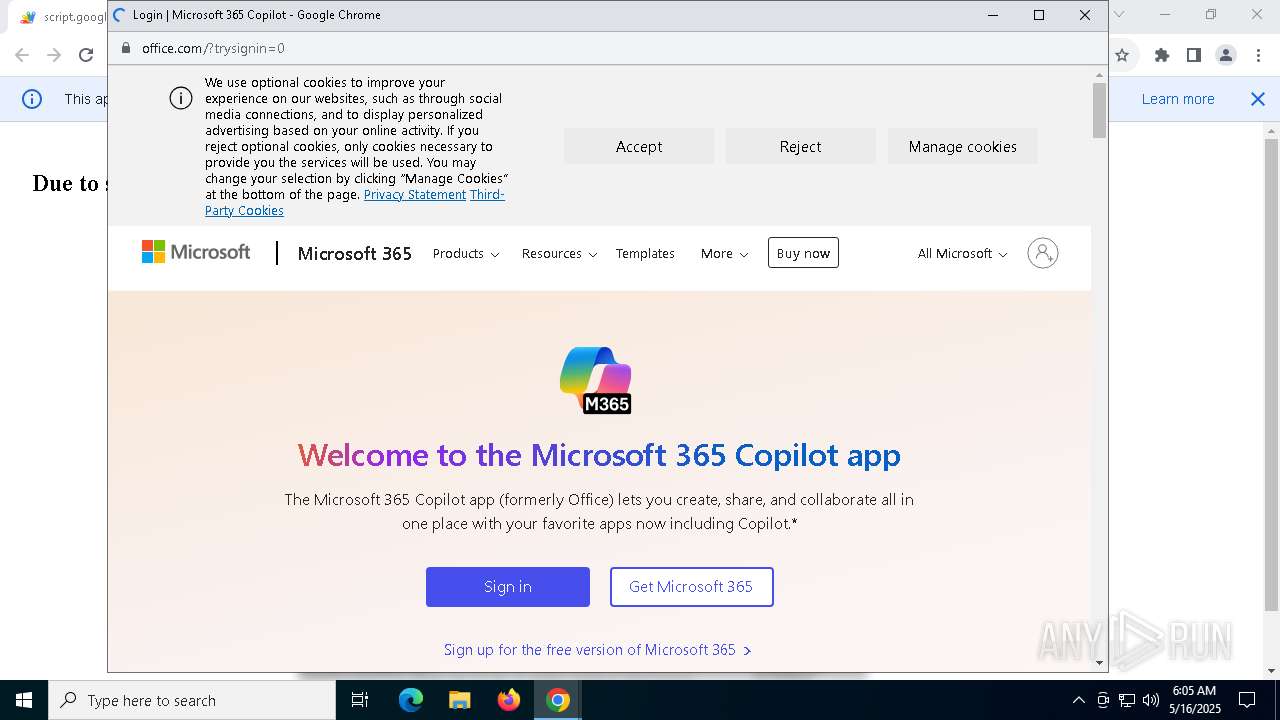Open Manage cookies options

tap(963, 147)
